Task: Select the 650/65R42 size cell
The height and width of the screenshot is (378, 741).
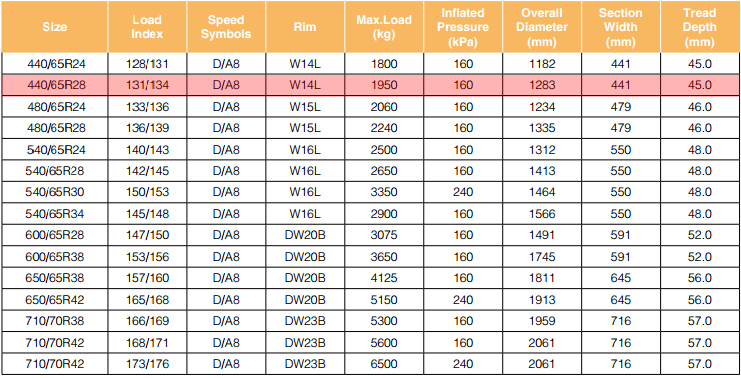Action: click(54, 300)
